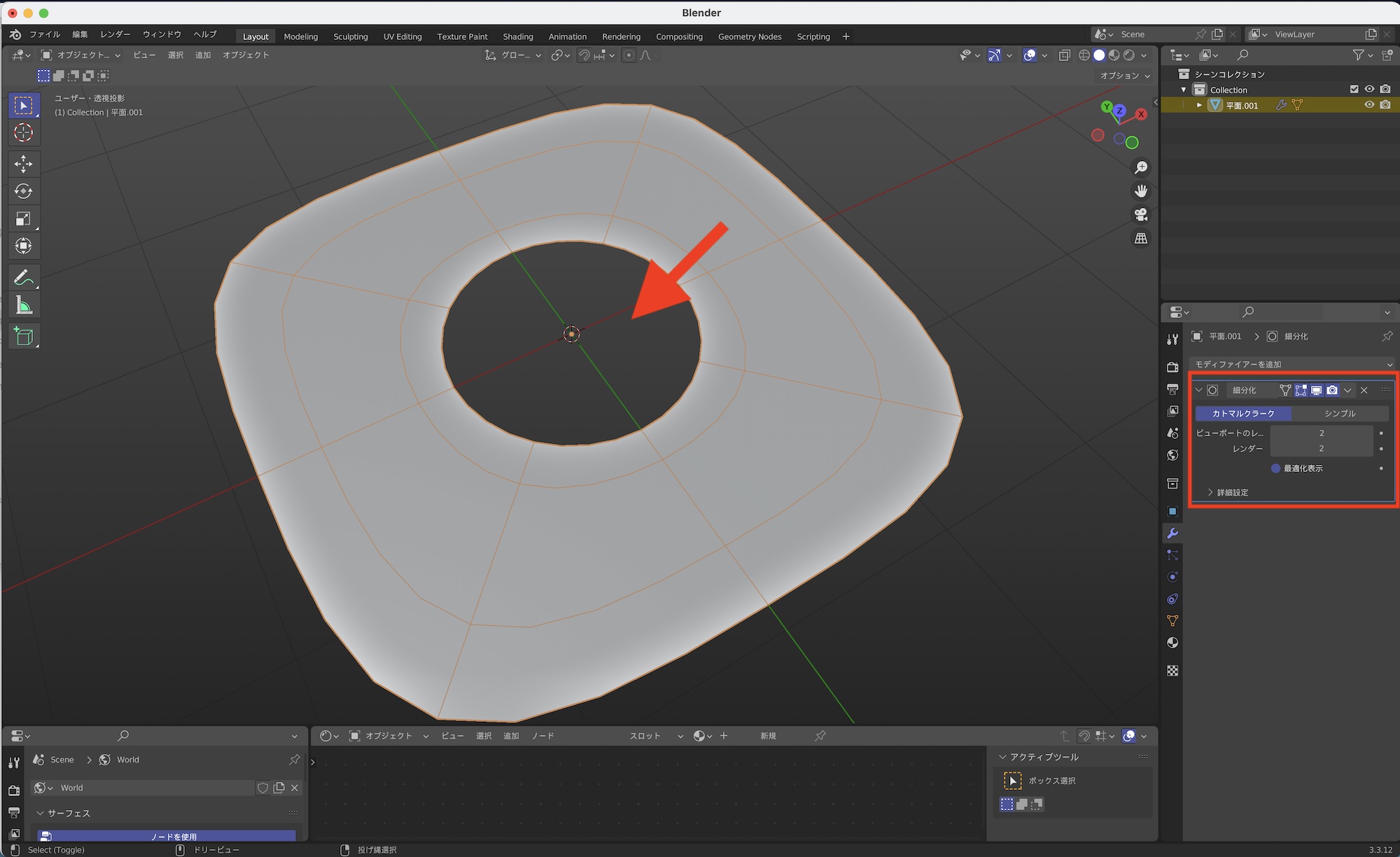Uncheck the Collection exclude checkbox

[1354, 90]
